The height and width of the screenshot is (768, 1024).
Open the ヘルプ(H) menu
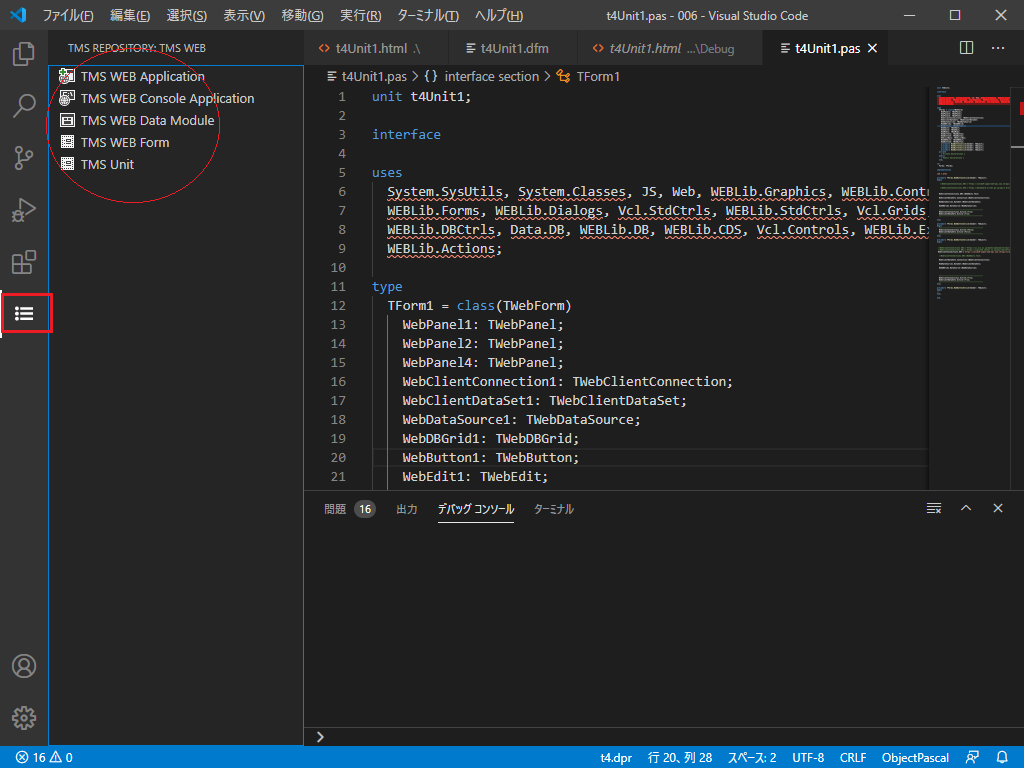[498, 15]
